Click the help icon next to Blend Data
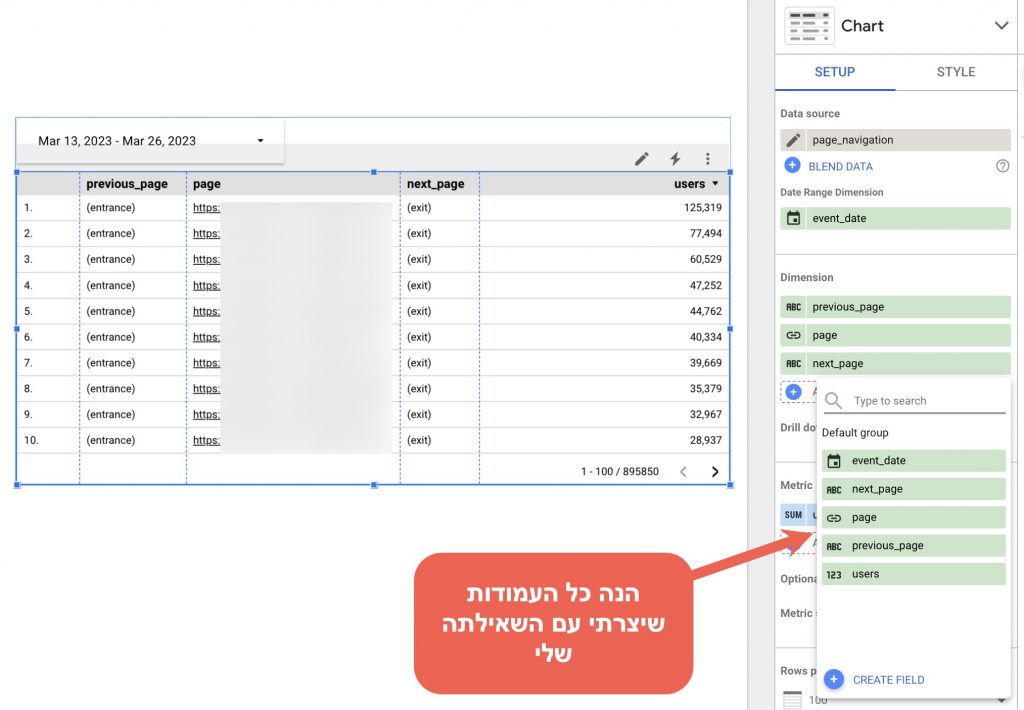This screenshot has height=710, width=1024. click(1002, 166)
